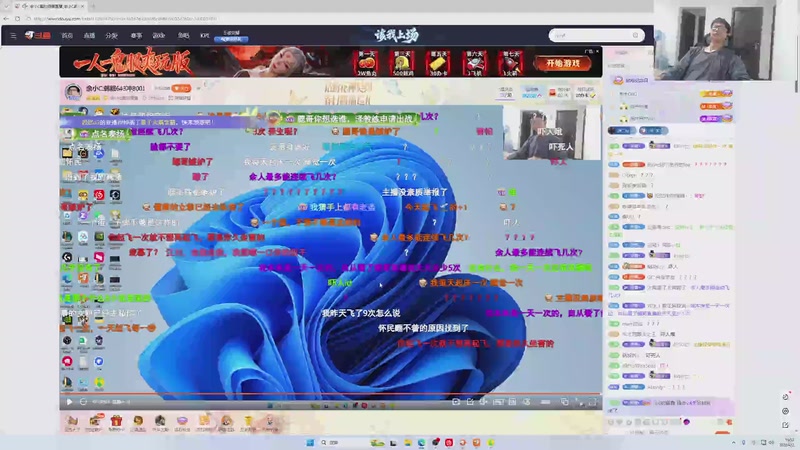This screenshot has height=450, width=800.
Task: Click the orange follow button beside streamer name
Action: pos(182,89)
